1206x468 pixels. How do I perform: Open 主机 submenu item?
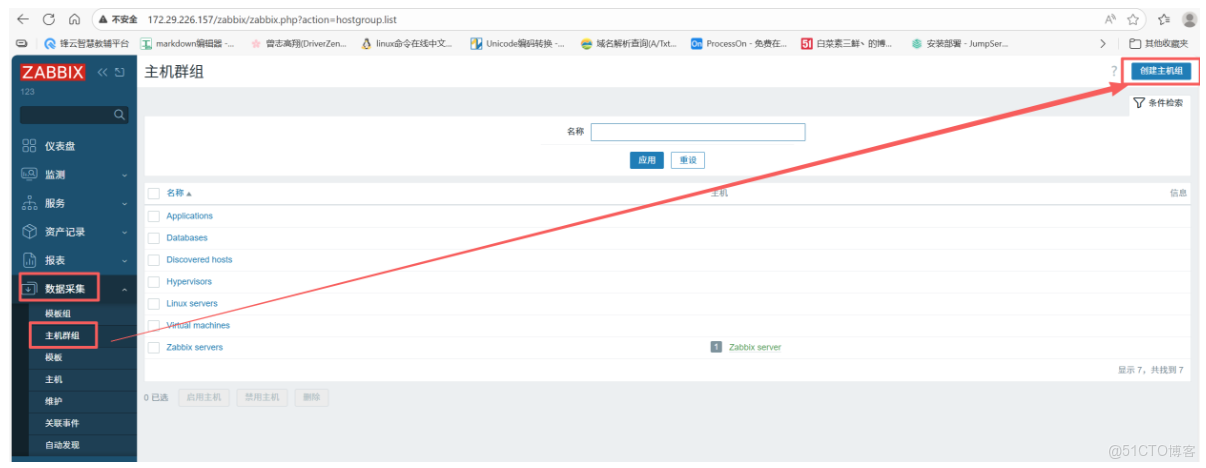coord(54,380)
